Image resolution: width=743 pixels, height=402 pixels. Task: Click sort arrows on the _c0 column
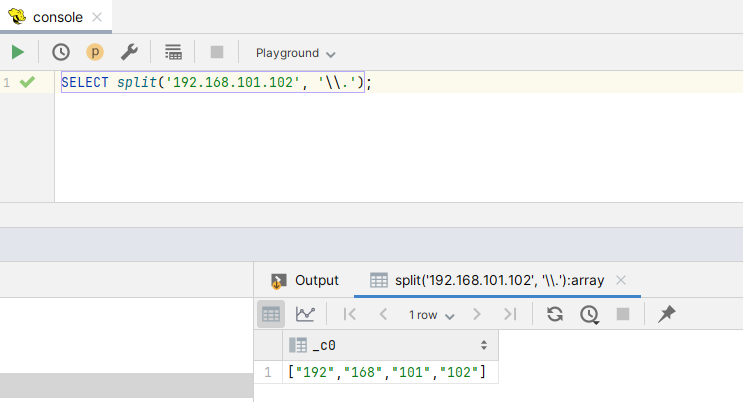[484, 345]
